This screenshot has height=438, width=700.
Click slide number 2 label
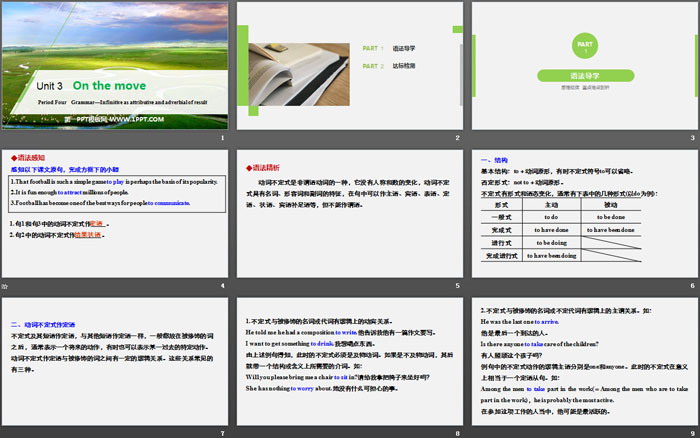tap(457, 138)
